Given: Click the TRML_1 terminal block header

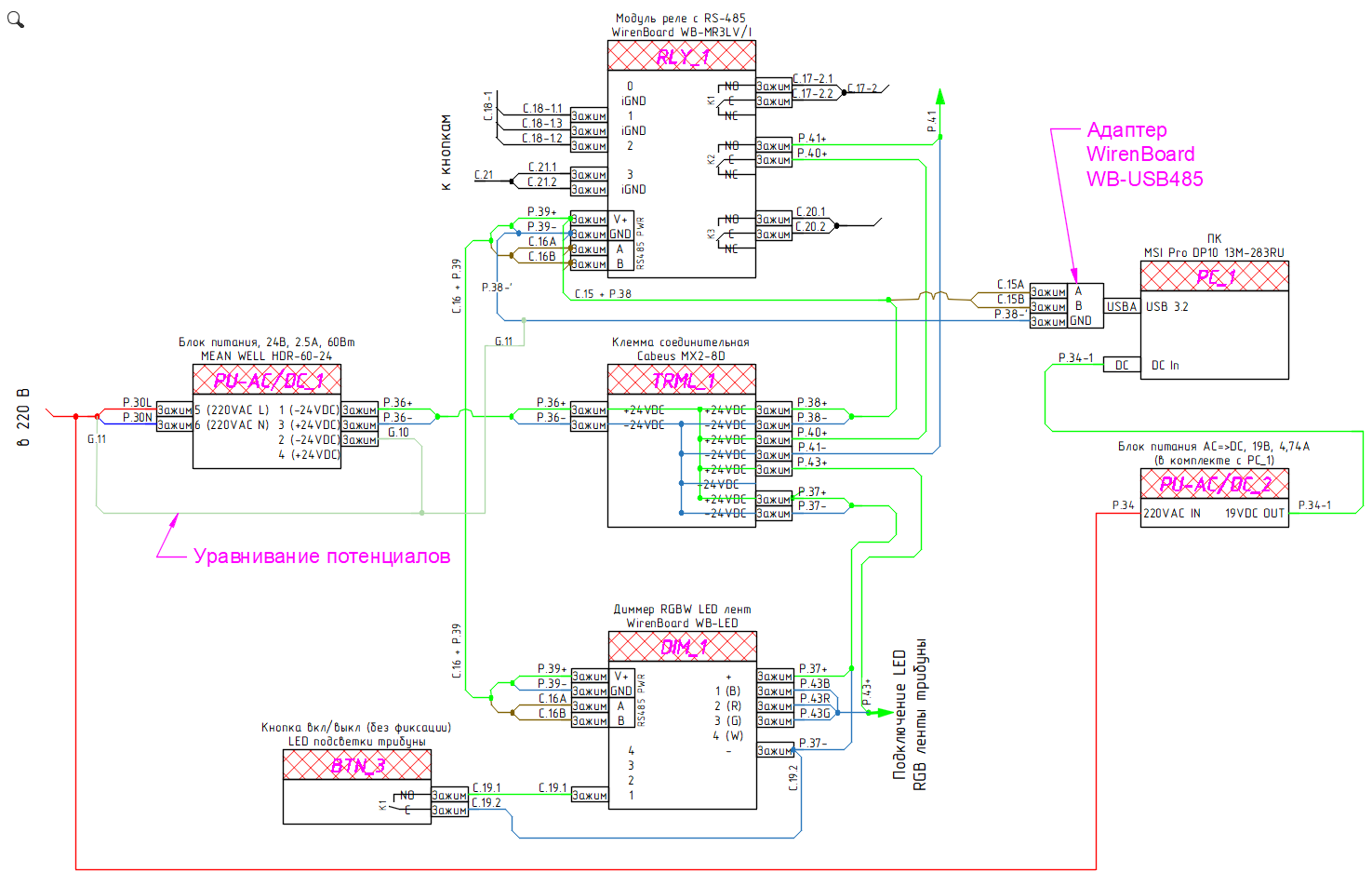Looking at the screenshot, I should tap(682, 380).
